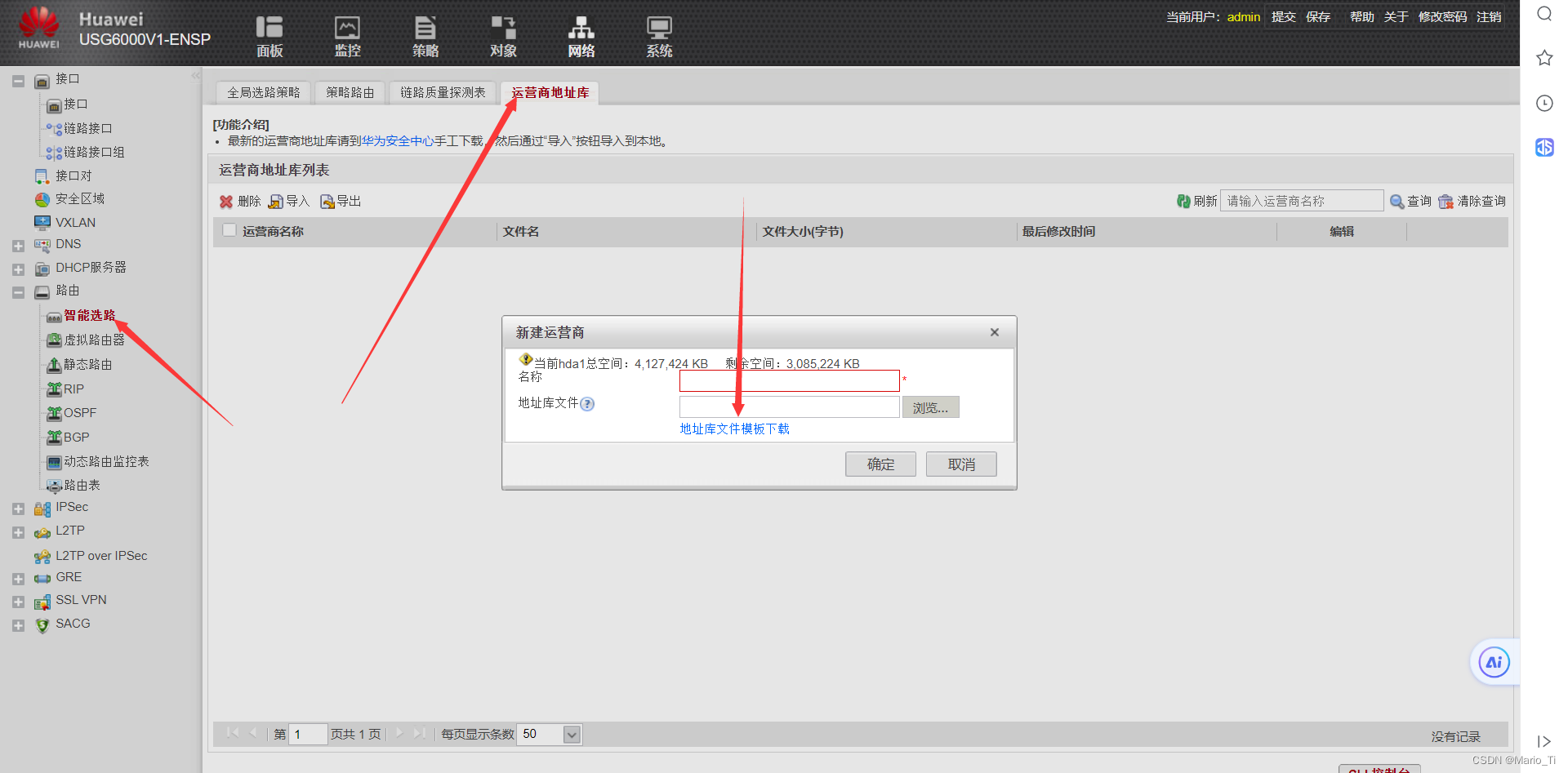
Task: Select 接口对 in the tree
Action: coord(73,176)
